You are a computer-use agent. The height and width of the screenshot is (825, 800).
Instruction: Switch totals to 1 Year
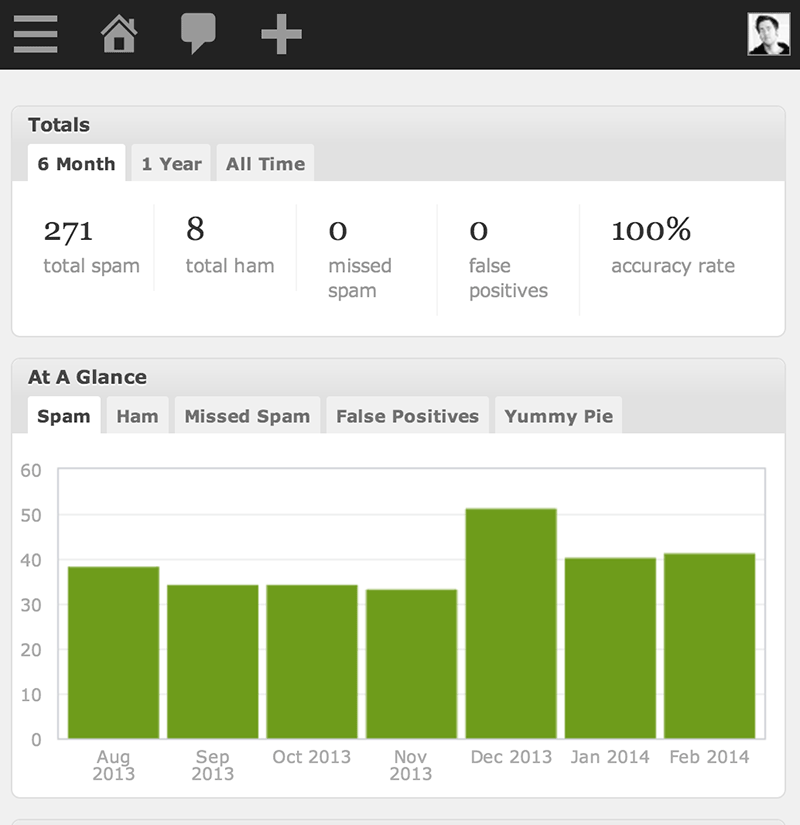pyautogui.click(x=171, y=164)
